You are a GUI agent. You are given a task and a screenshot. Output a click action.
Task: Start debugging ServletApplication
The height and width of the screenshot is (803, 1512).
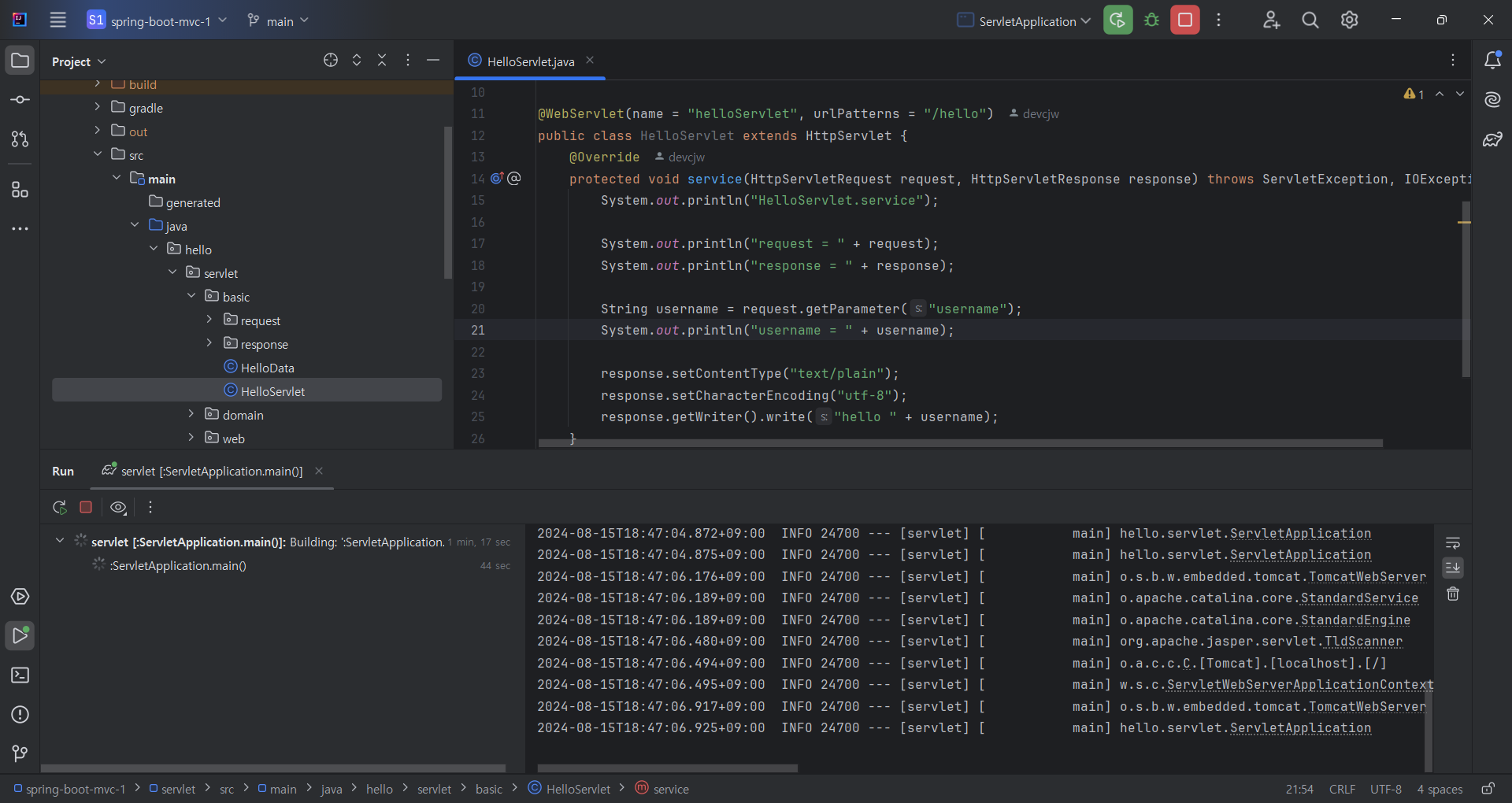(x=1151, y=20)
